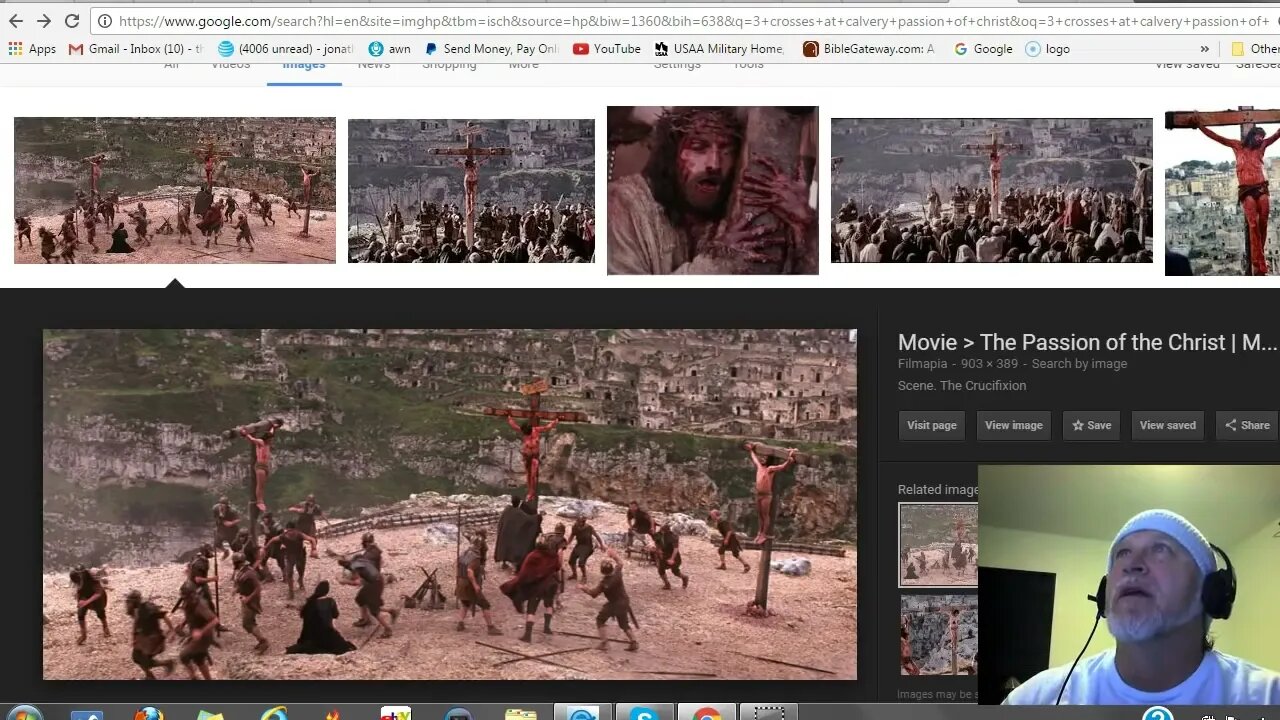Open the YouTube bookmark
Viewport: 1280px width, 720px height.
point(607,49)
